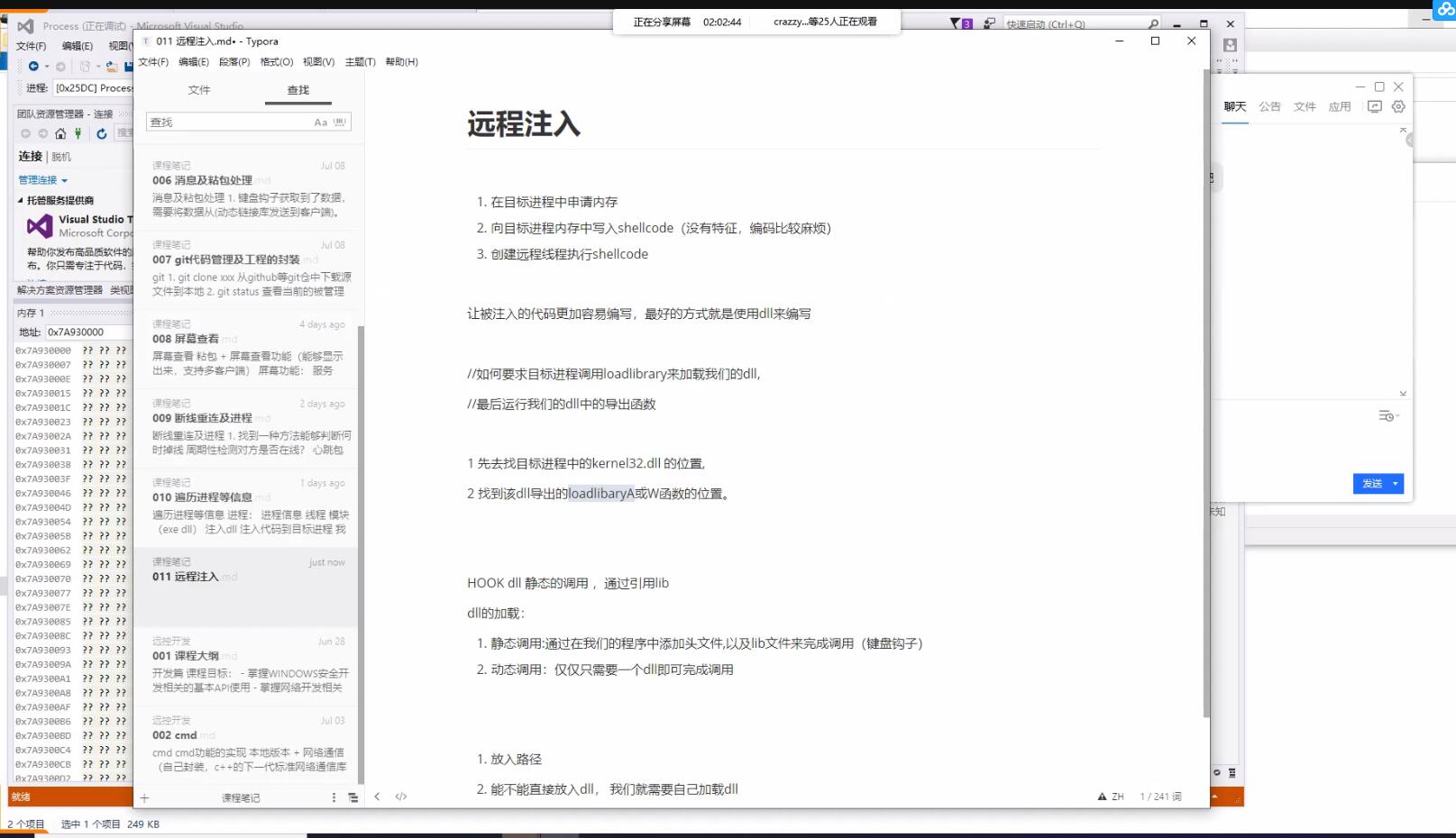Open the dropdown arrow beside 发送 button
Screen dimensions: 1456x838
[1396, 484]
